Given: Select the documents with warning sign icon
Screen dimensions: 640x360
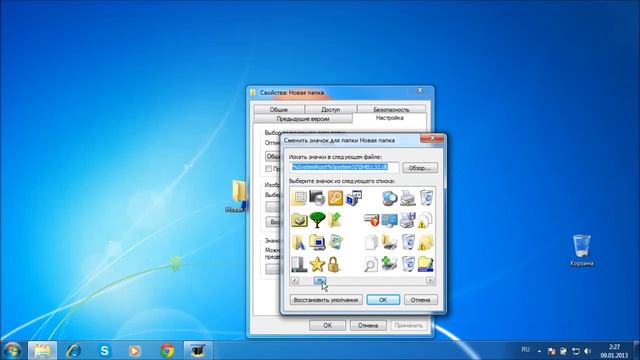Looking at the screenshot, I should [x=425, y=220].
